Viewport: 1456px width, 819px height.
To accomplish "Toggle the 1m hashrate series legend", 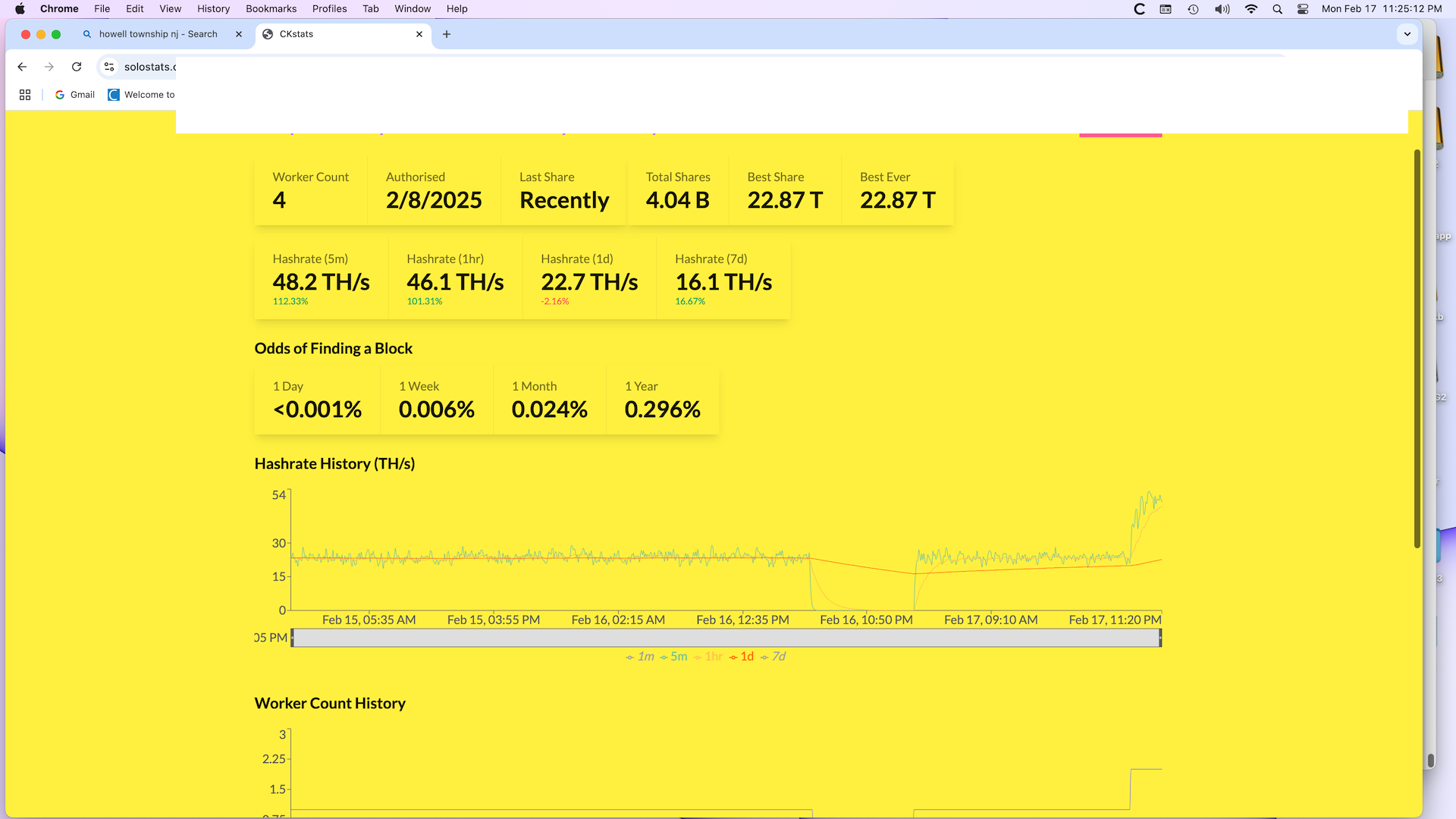I will tap(640, 657).
